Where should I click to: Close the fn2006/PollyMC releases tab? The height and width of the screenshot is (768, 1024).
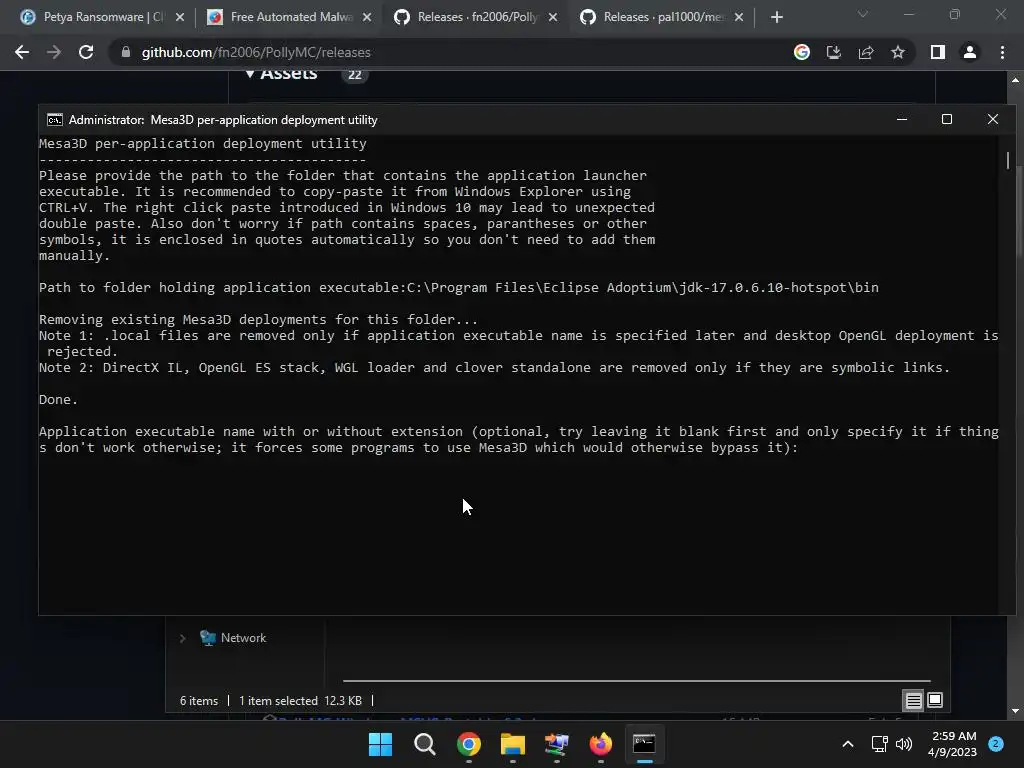point(552,17)
